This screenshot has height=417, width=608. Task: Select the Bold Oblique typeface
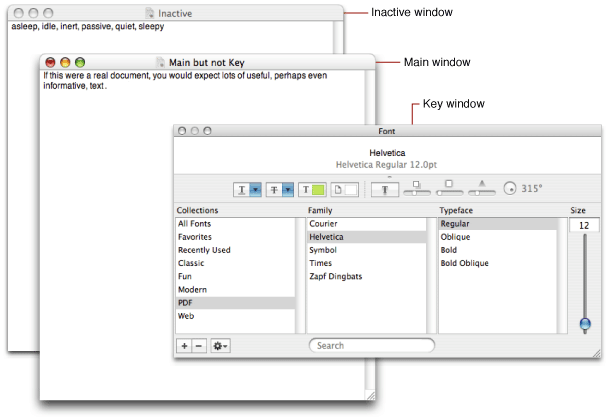tap(465, 264)
